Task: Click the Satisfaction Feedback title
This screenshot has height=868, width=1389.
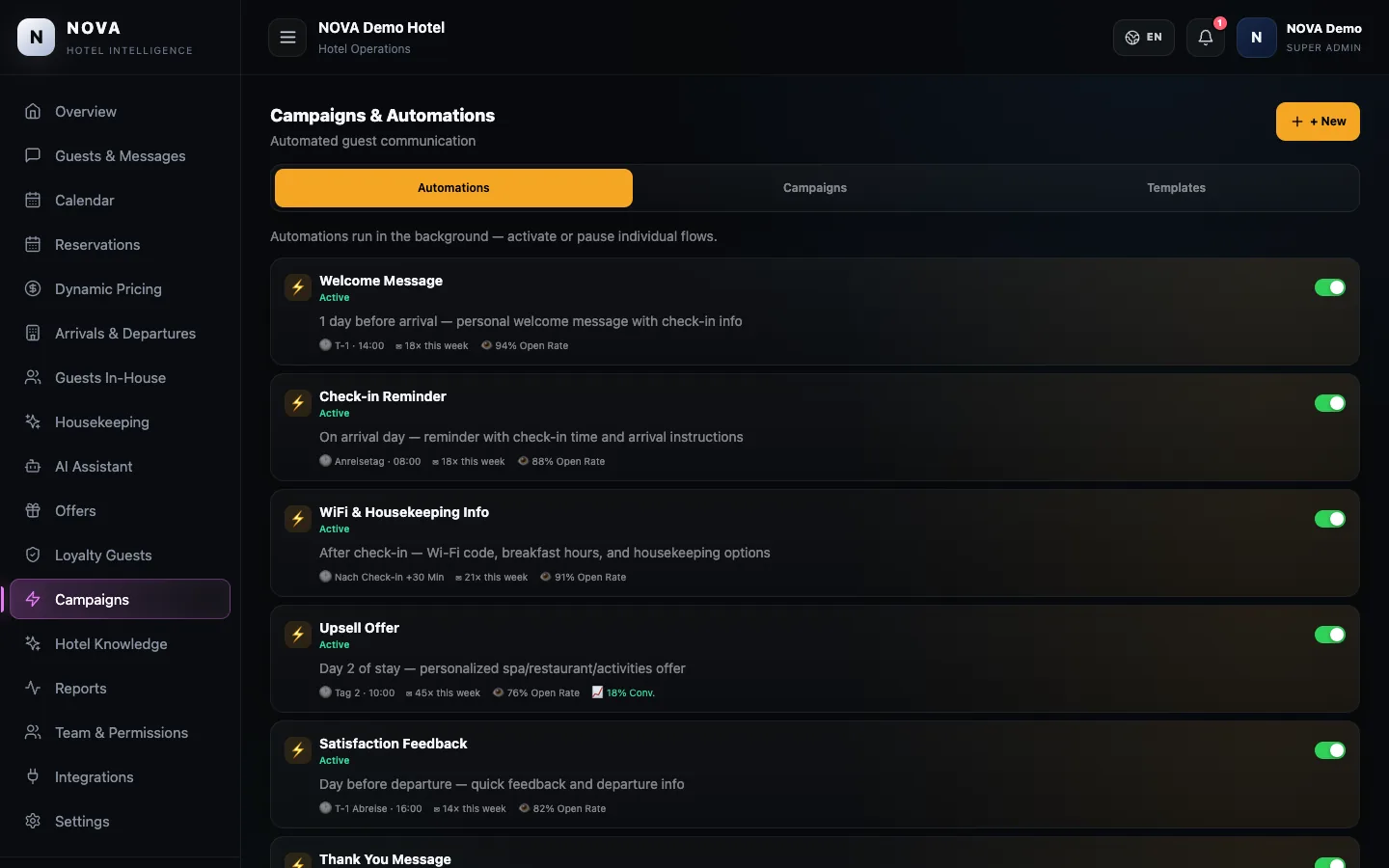Action: 393,744
